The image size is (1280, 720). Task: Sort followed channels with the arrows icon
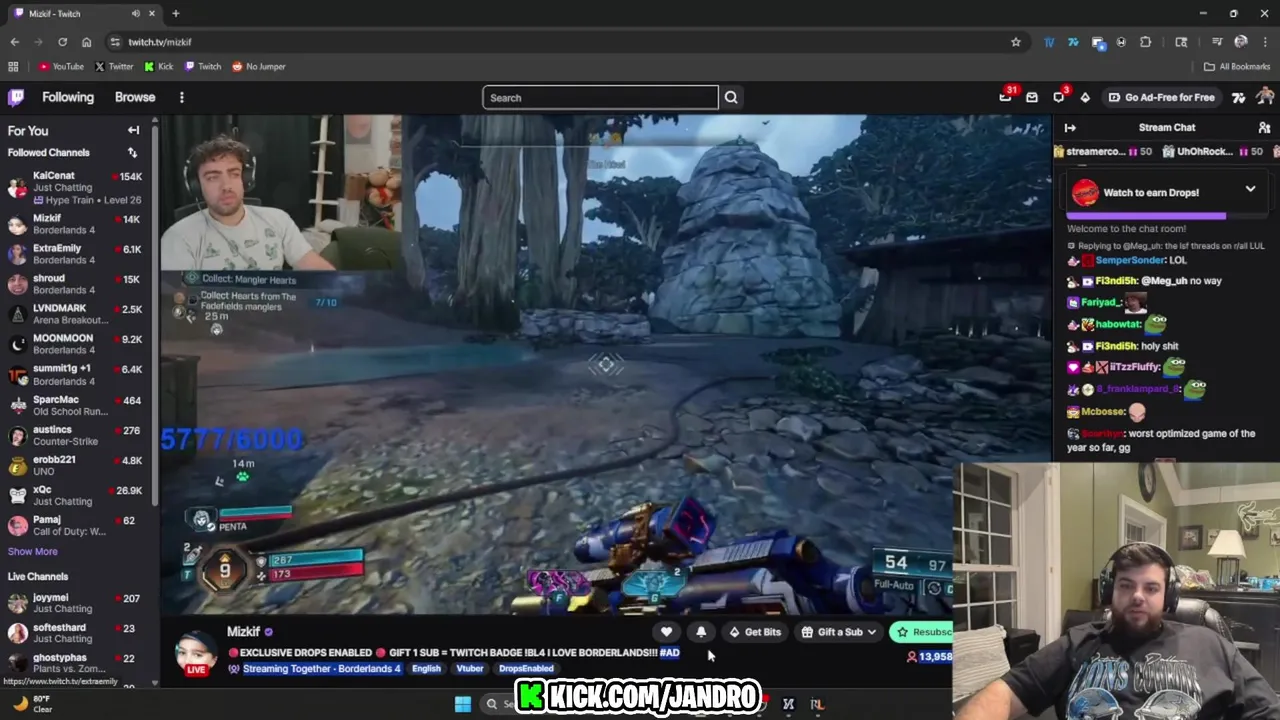(132, 152)
